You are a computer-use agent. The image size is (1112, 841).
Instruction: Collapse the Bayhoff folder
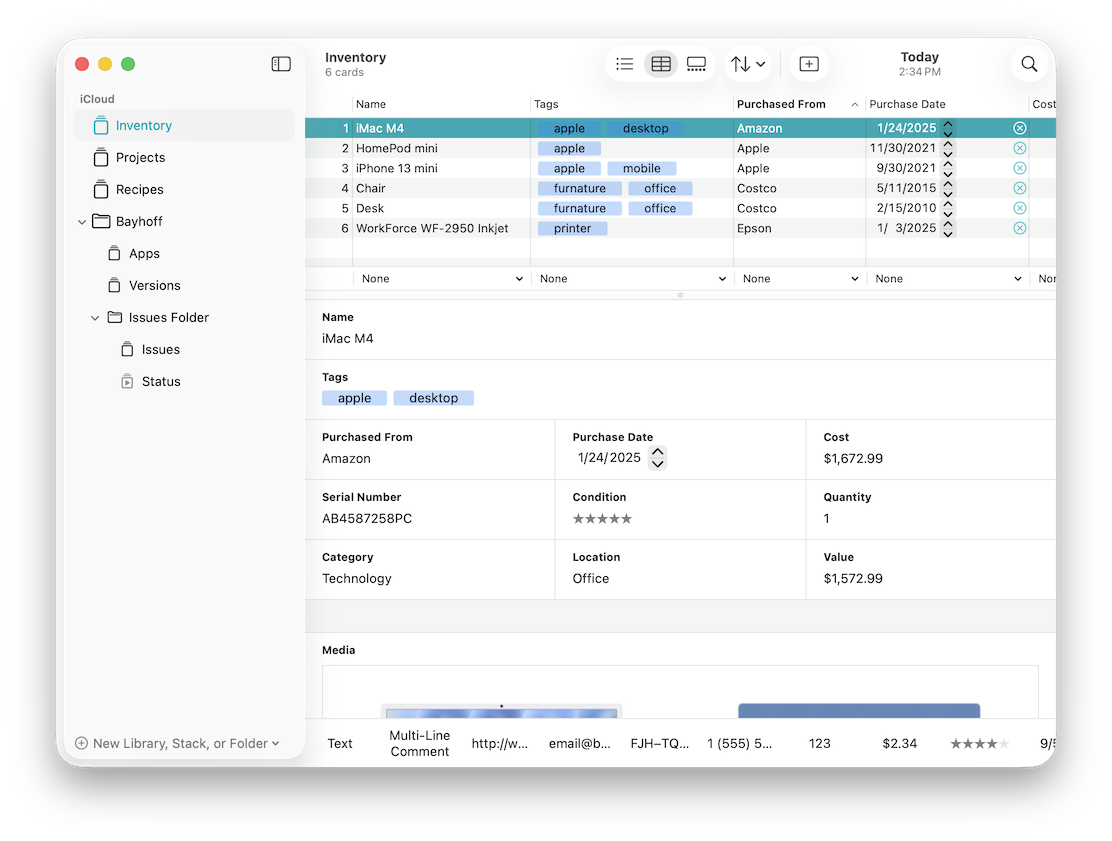tap(82, 221)
